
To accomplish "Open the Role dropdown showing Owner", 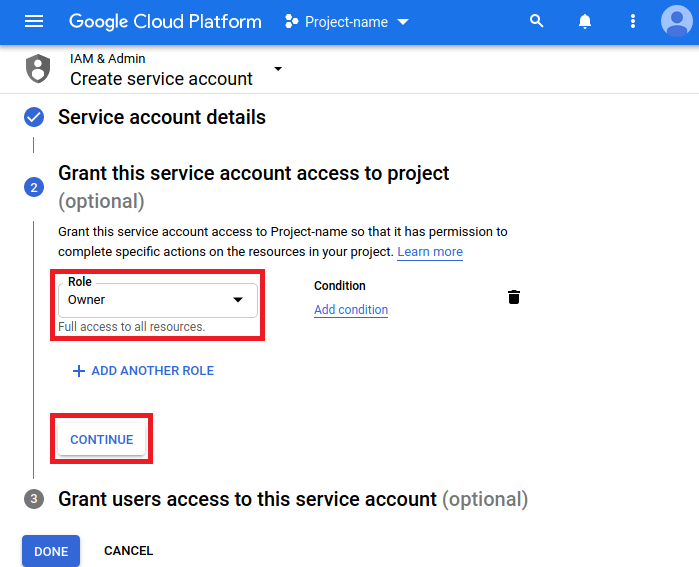I will coord(157,300).
